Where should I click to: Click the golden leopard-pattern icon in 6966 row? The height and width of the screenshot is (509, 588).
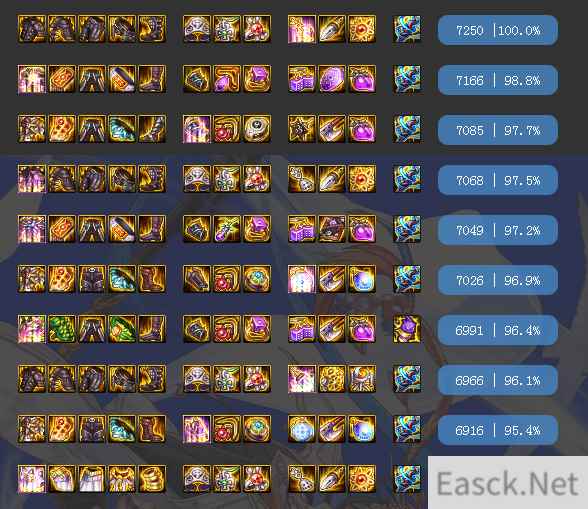pyautogui.click(x=332, y=379)
